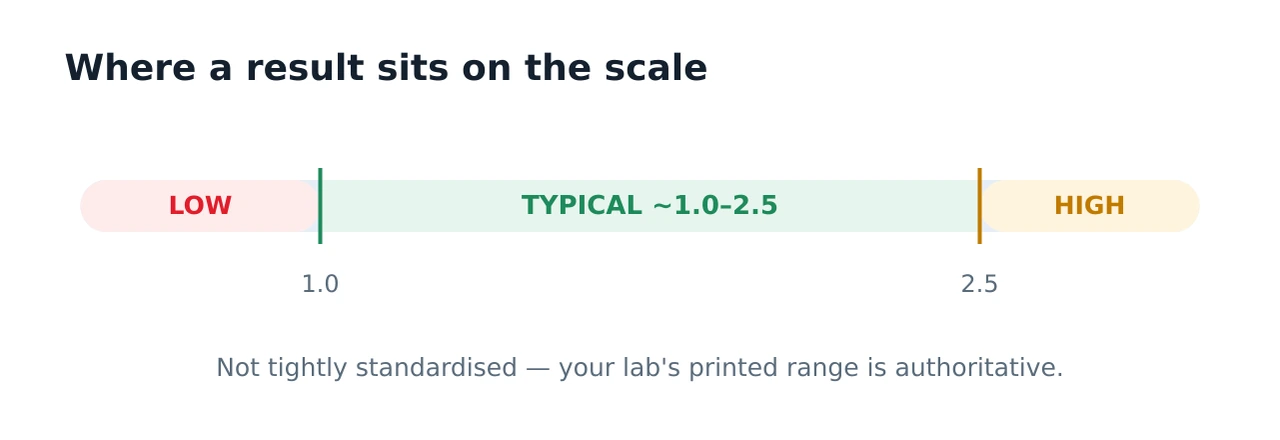Click the heading 'Where a result sits on the scale'

(386, 69)
